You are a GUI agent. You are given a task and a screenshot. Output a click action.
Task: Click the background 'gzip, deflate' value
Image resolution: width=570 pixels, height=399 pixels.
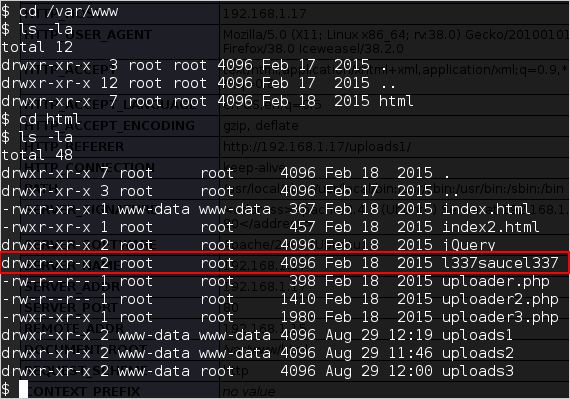(x=261, y=126)
